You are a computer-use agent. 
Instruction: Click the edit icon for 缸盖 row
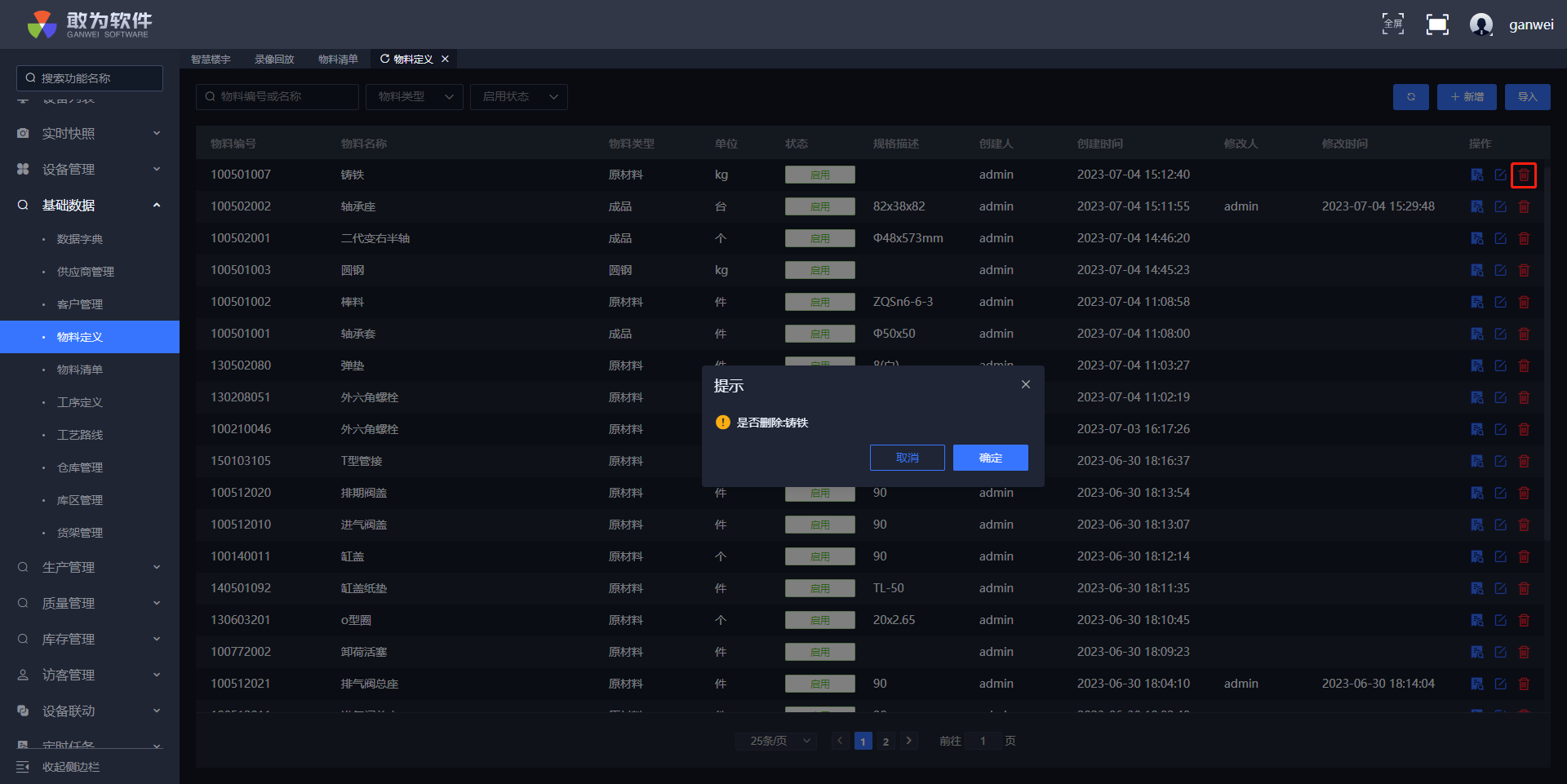(1500, 557)
